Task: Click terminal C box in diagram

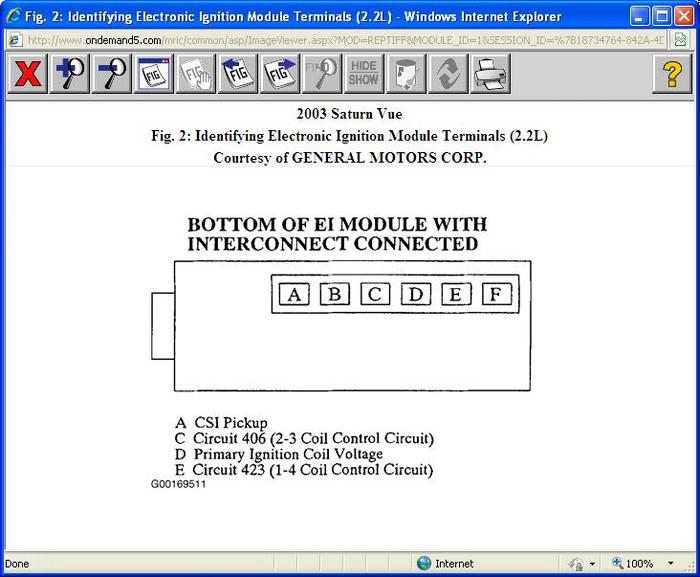Action: tap(375, 294)
